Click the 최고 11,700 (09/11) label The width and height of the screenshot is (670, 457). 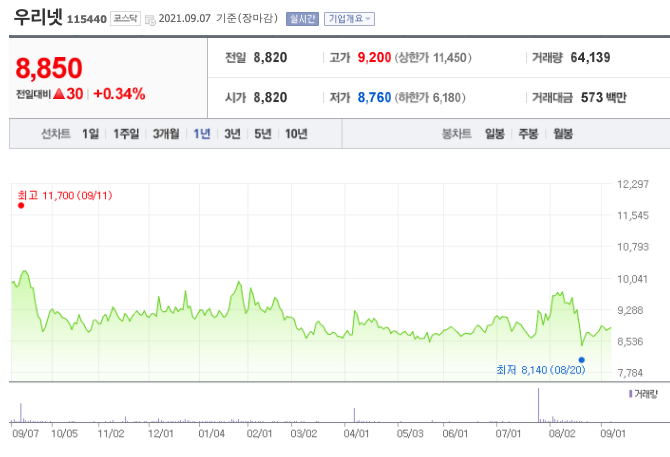click(x=65, y=196)
